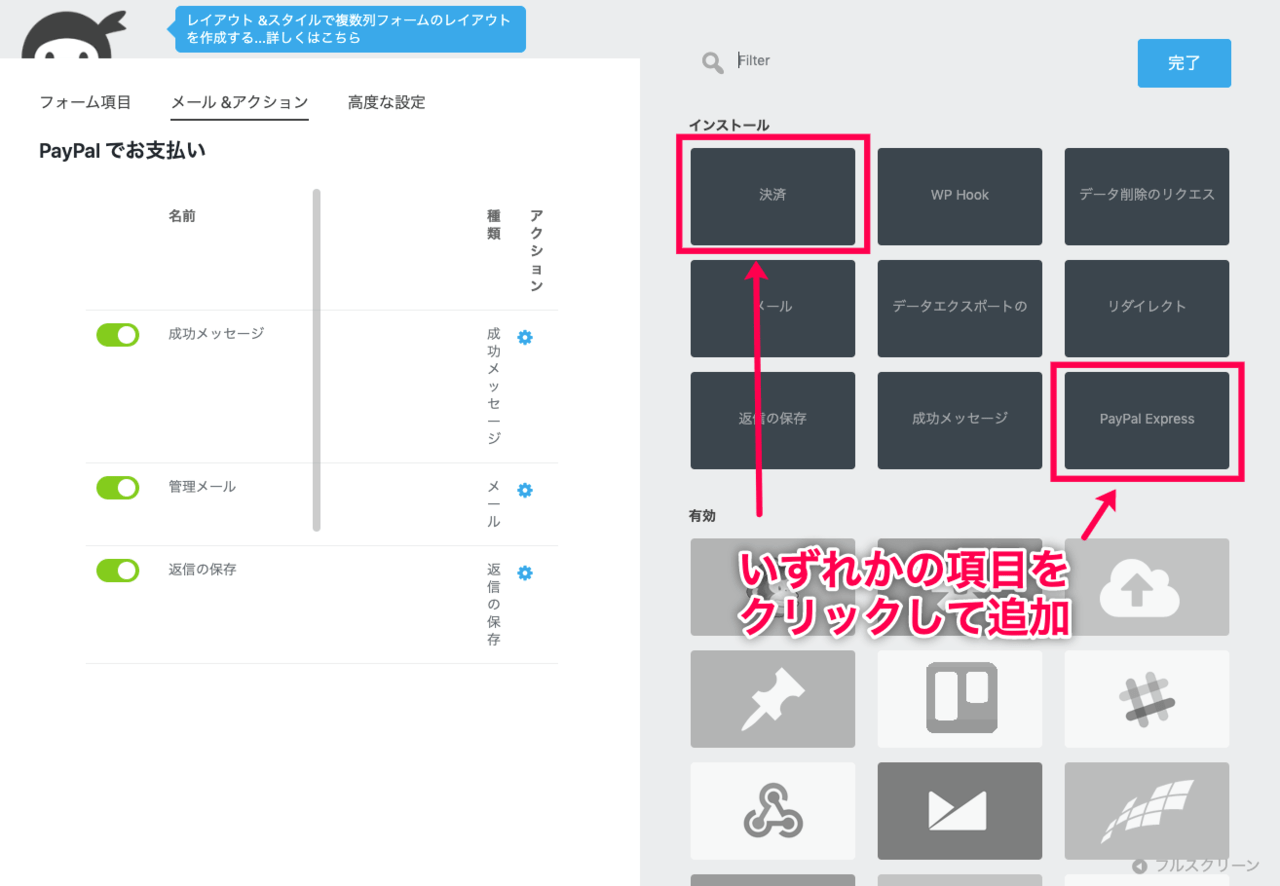Select the 成功メッセージ row name
This screenshot has height=886, width=1280.
click(x=216, y=334)
